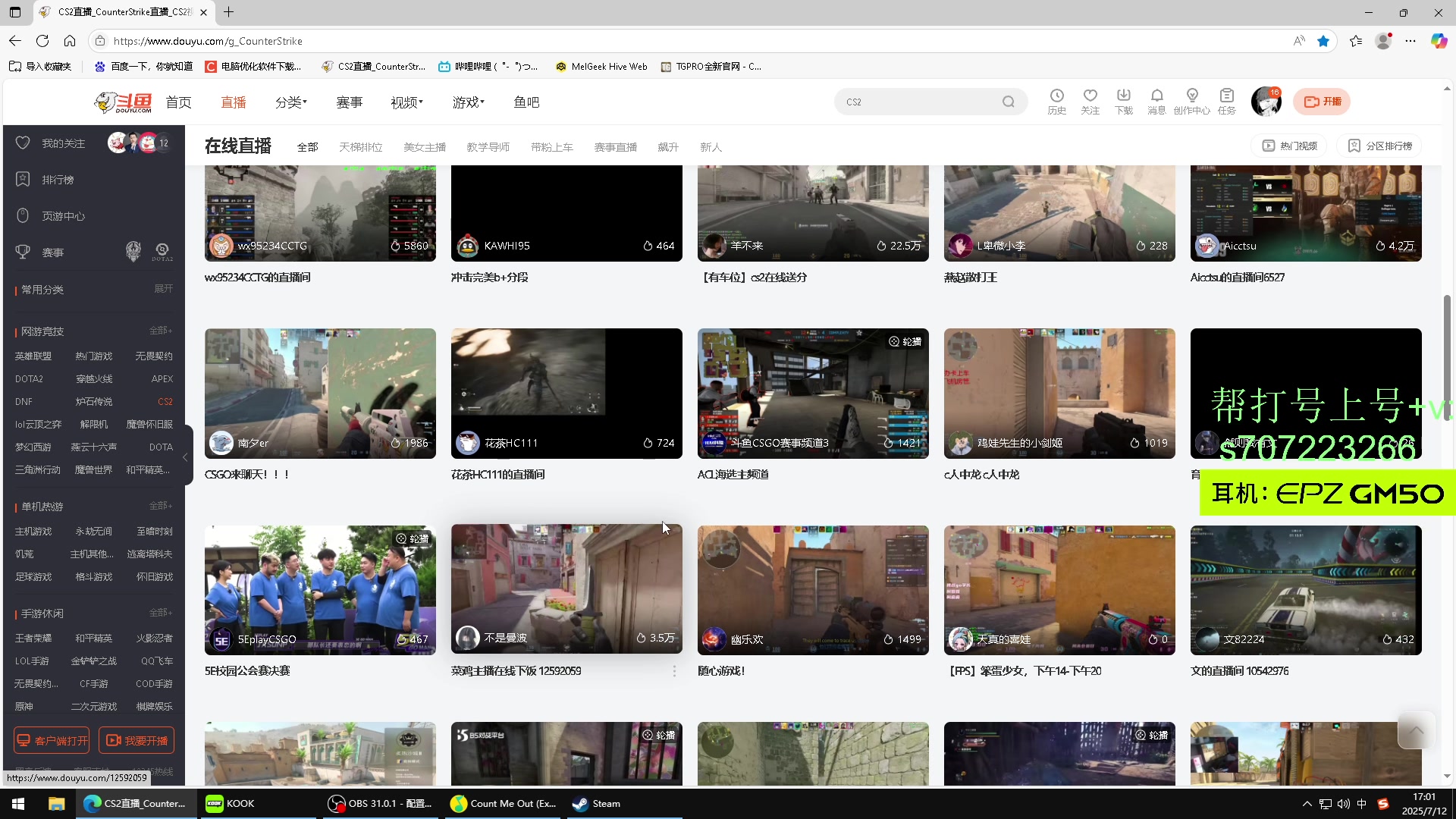The image size is (1456, 819).
Task: Select the 带粉上车 filter tab
Action: click(552, 147)
